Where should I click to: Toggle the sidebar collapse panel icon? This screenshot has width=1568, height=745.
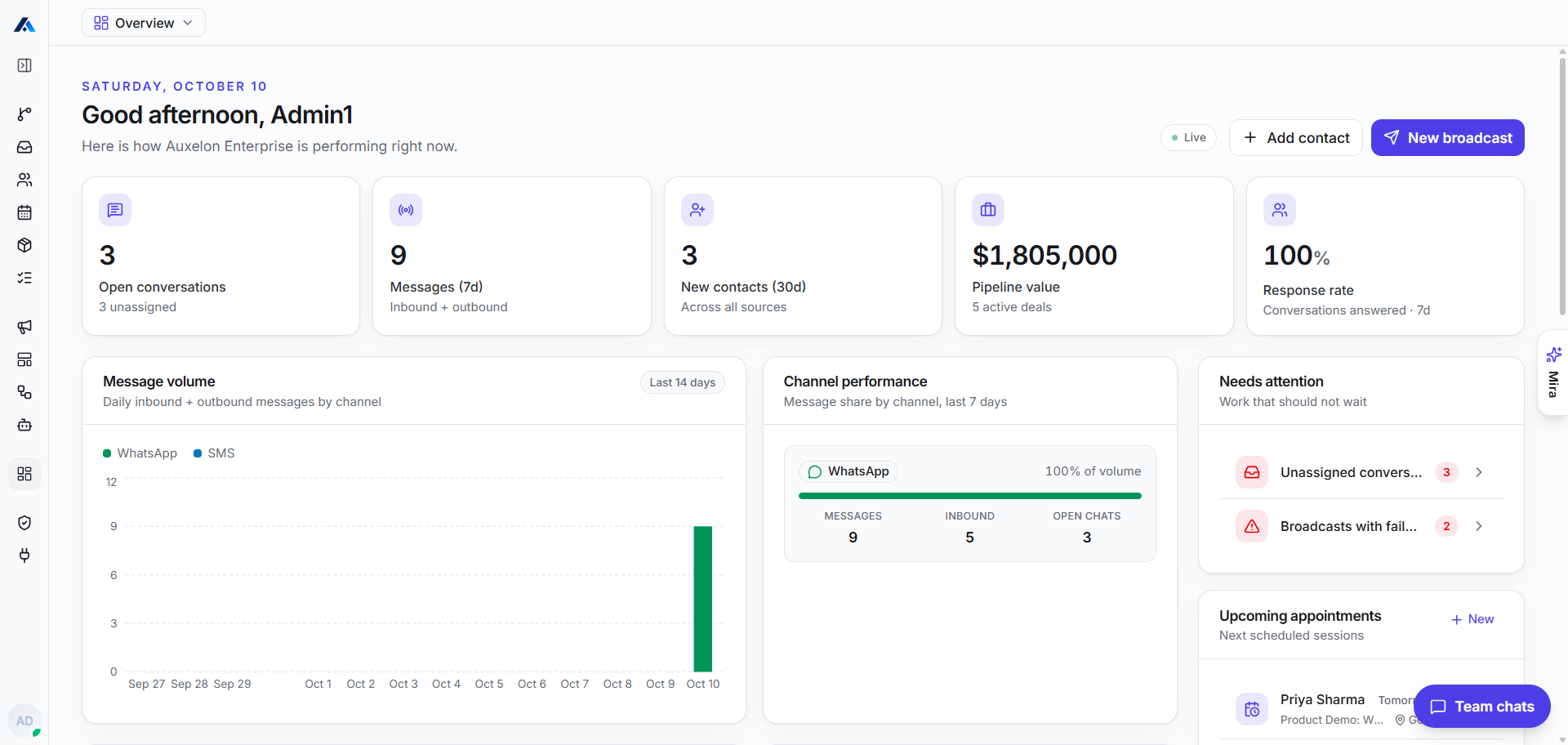coord(24,65)
